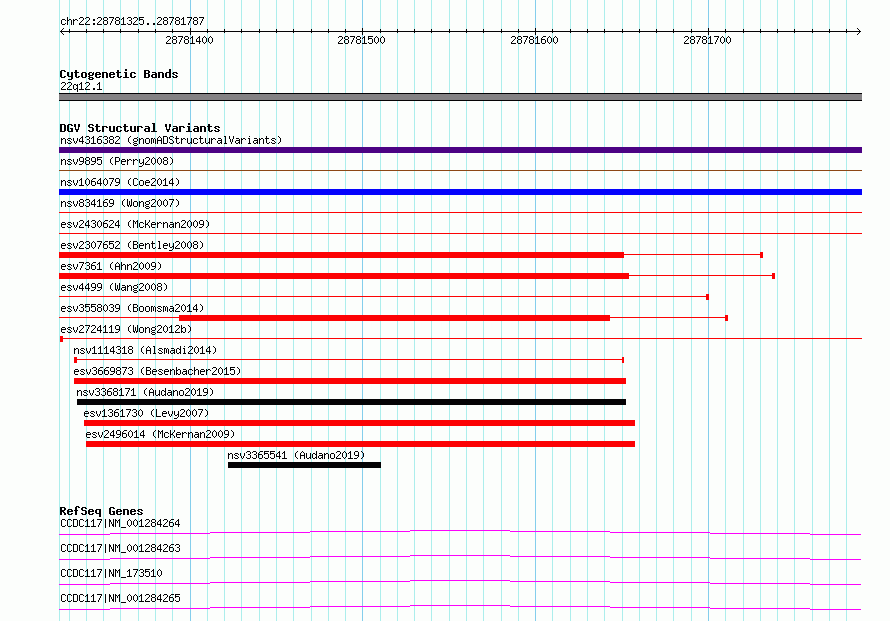Open gene CCDC117|NM_173510 label

point(111,573)
